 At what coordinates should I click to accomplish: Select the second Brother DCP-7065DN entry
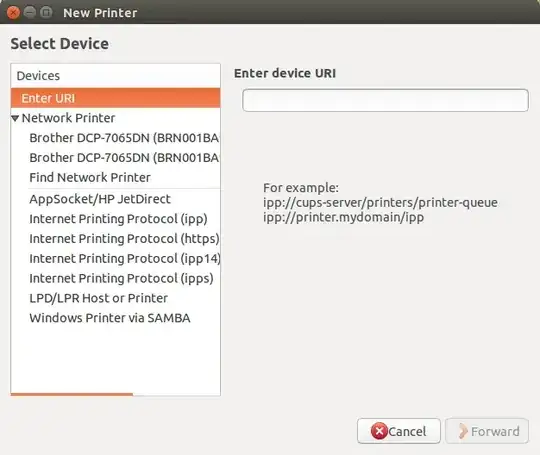tap(124, 158)
